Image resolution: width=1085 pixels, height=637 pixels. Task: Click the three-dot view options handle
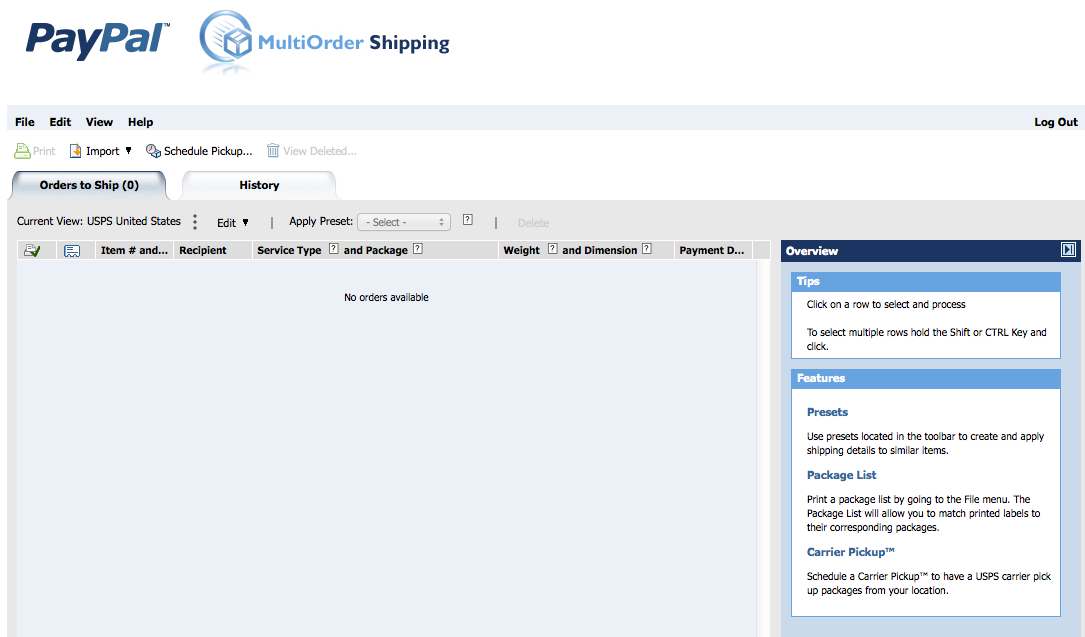195,222
